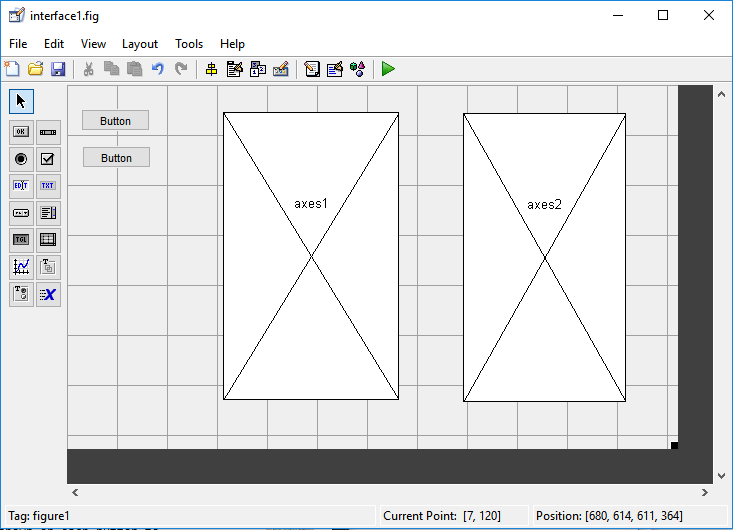
Task: Close the interface1.fig window
Action: point(709,15)
